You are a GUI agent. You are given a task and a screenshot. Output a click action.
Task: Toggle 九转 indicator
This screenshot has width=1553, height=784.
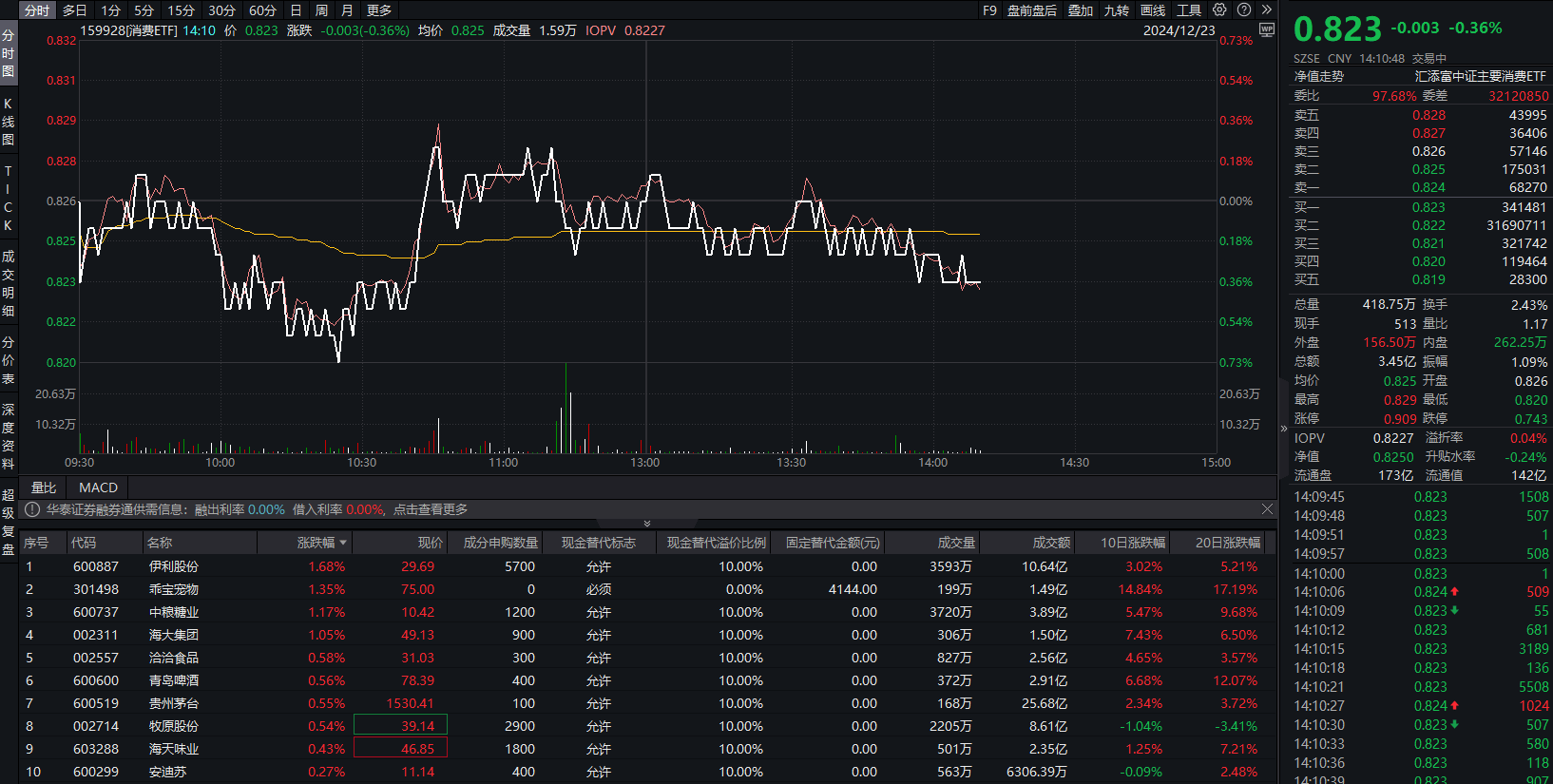[x=1117, y=10]
